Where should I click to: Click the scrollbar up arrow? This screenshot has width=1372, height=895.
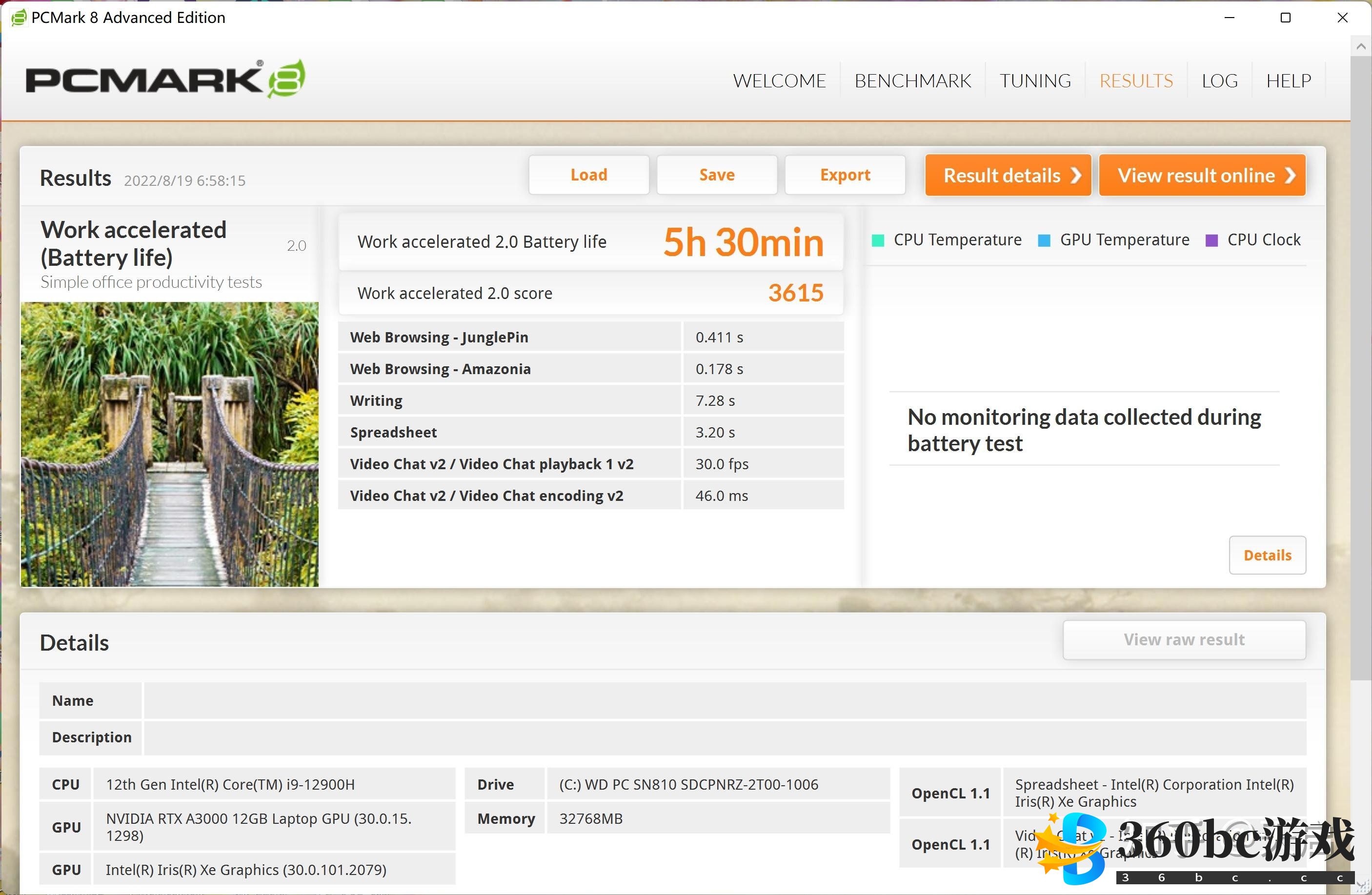coord(1361,47)
